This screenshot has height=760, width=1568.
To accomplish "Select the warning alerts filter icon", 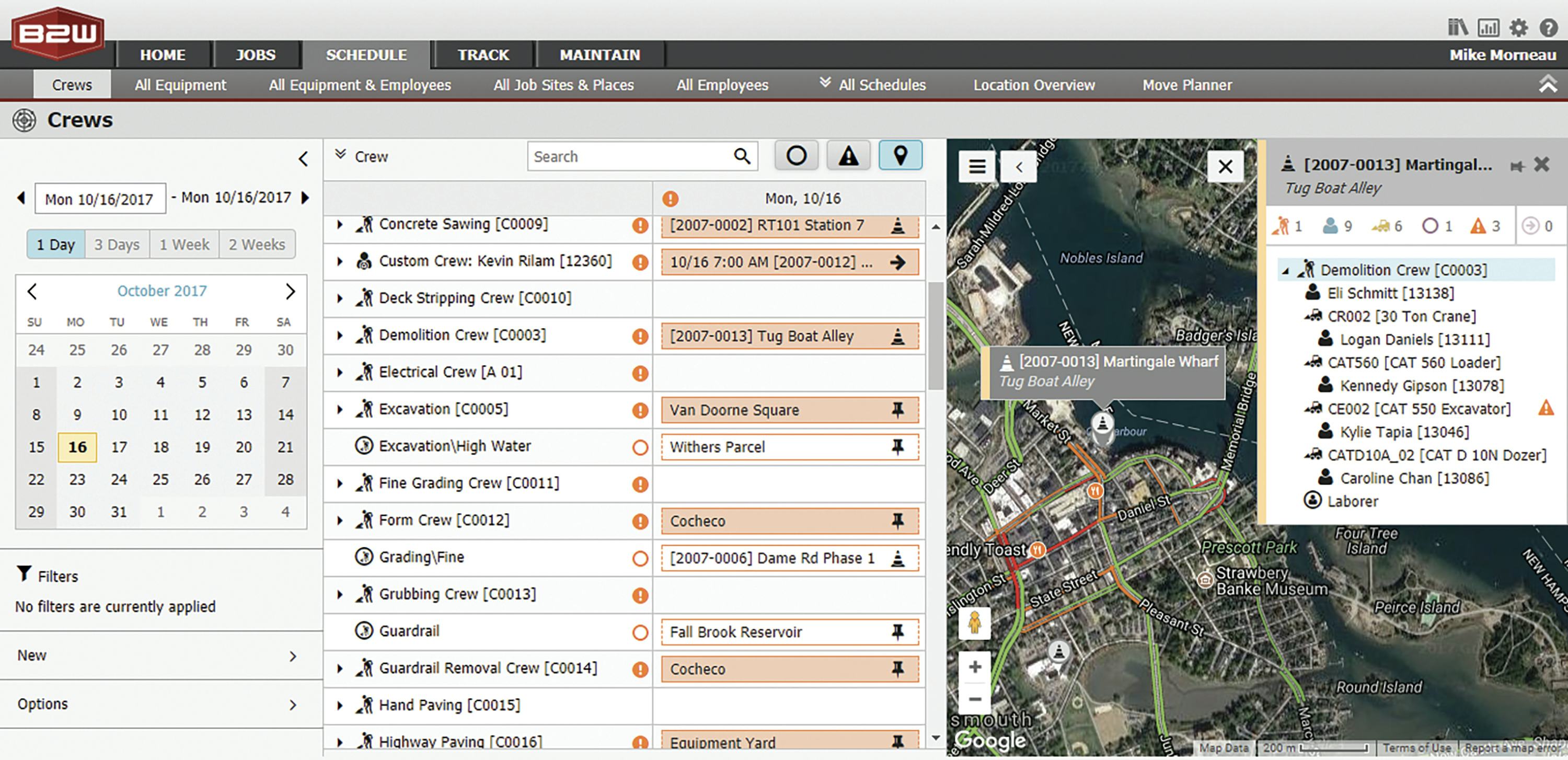I will 848,155.
